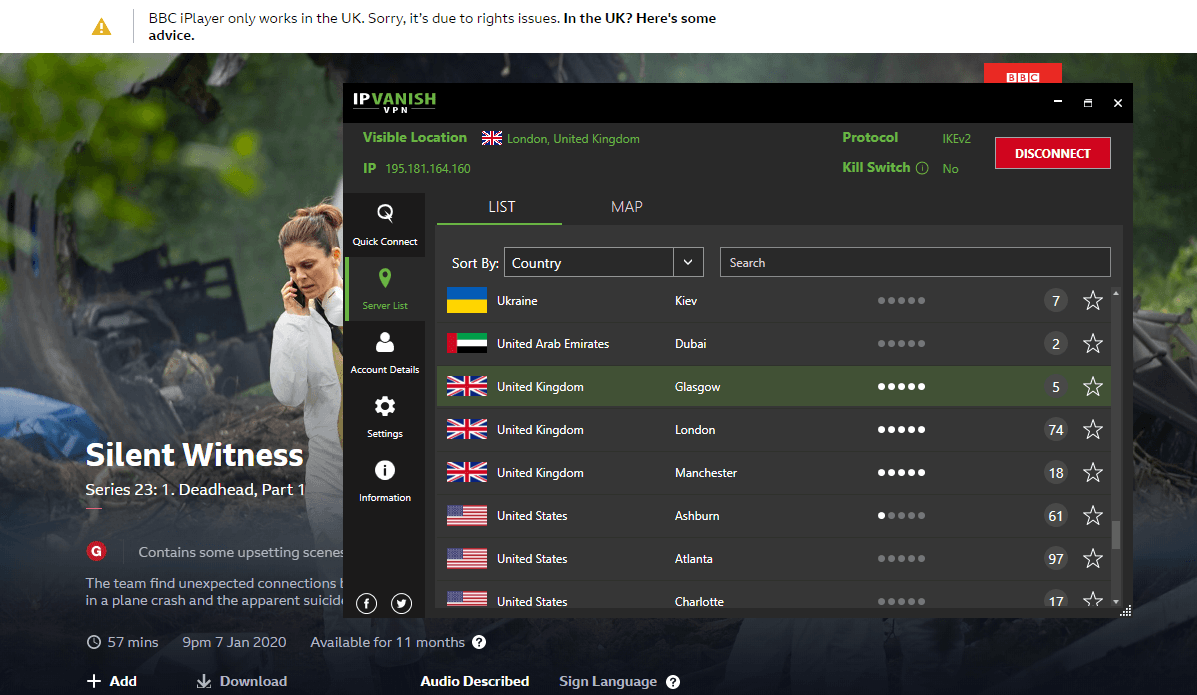Screen dimensions: 1197x695
Task: Select the Kiev city name
Action: [686, 301]
